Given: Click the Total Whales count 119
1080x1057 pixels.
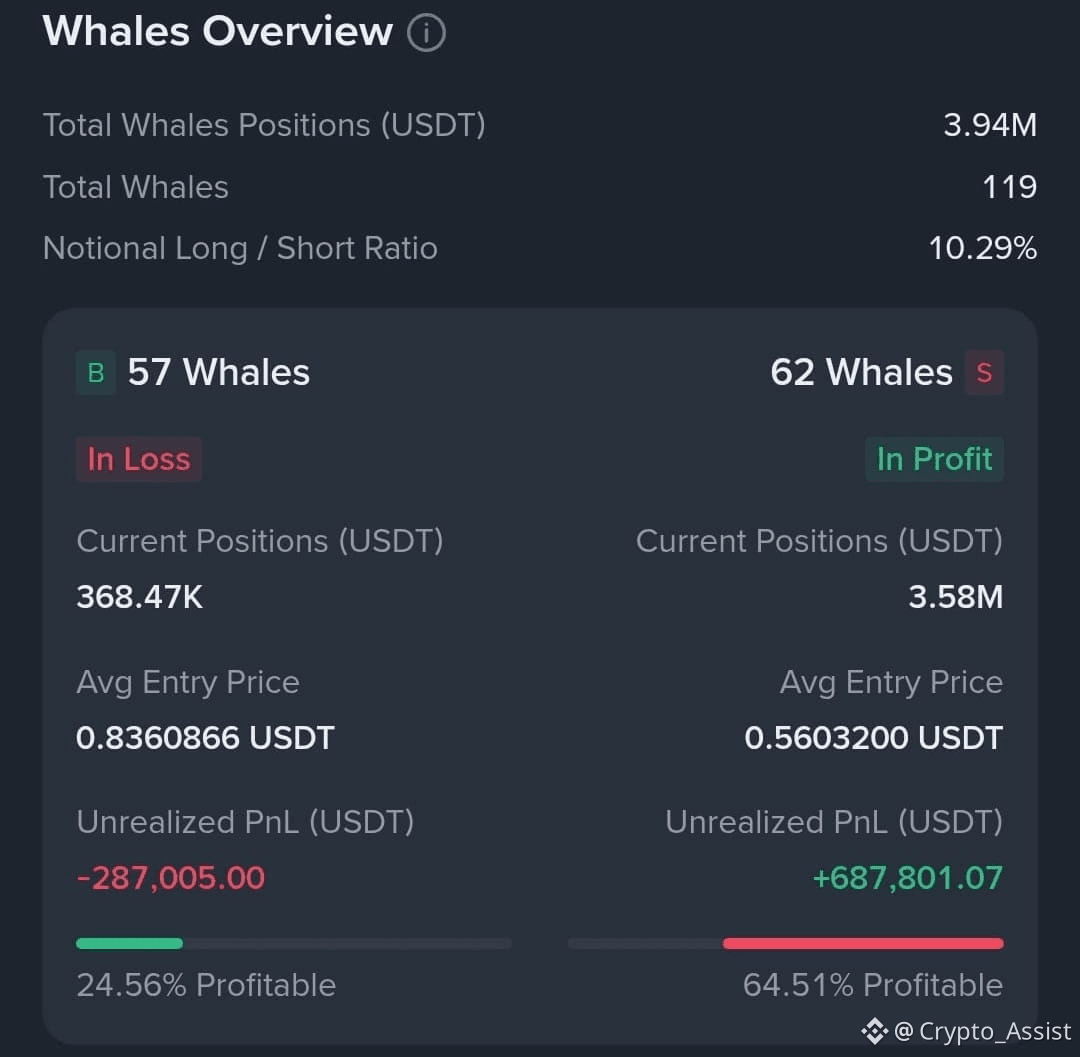Looking at the screenshot, I should point(1010,187).
